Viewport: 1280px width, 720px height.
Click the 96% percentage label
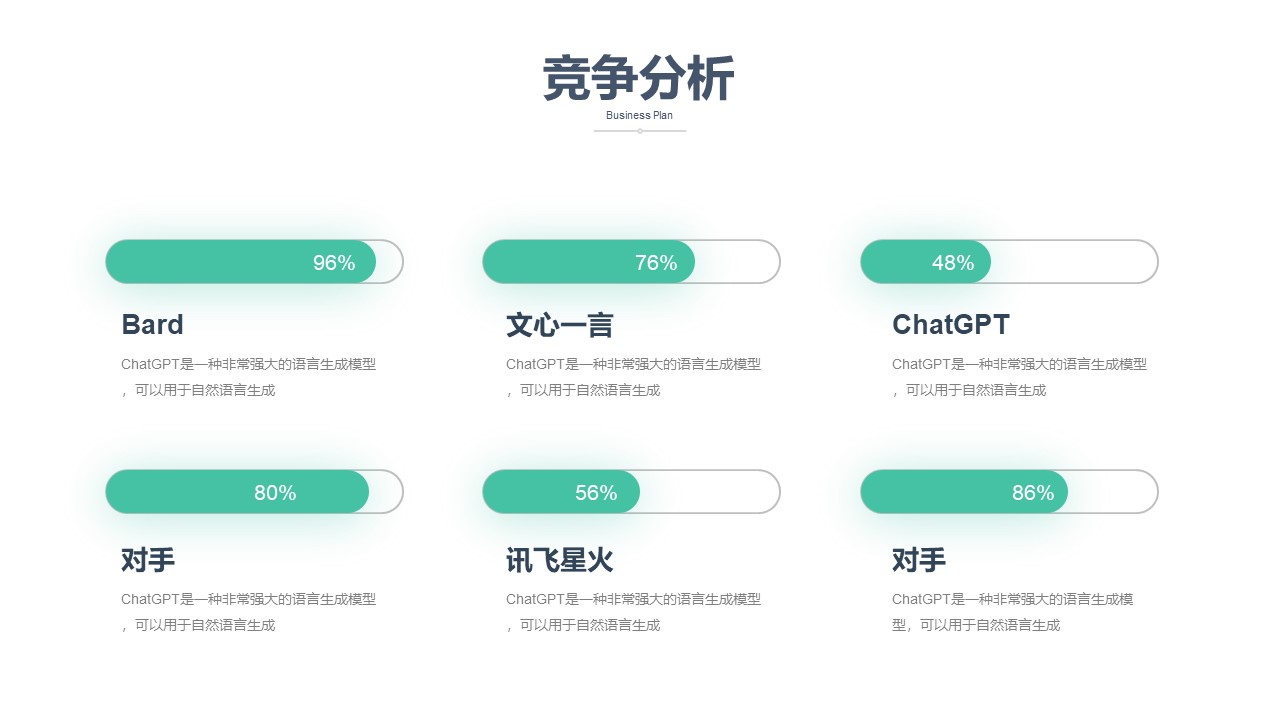tap(334, 263)
